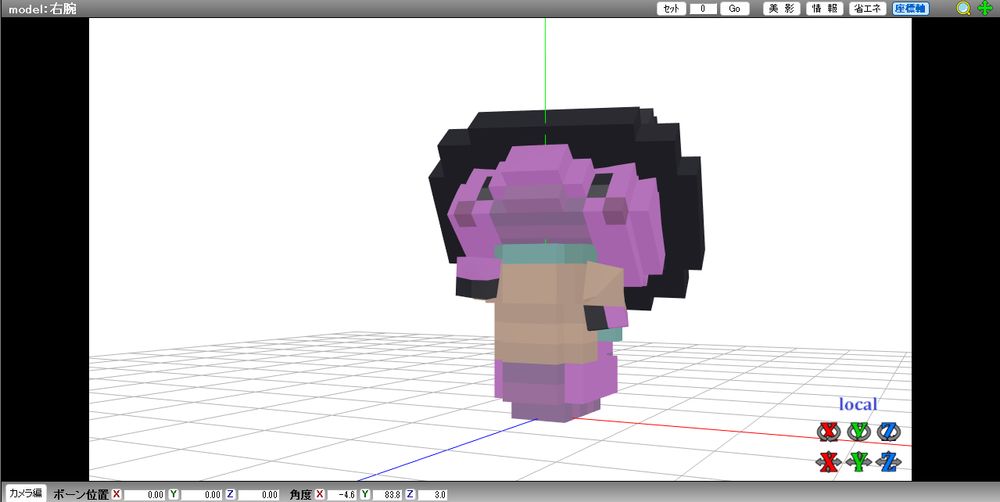Click the red X move icon
This screenshot has width=1000, height=502.
click(x=829, y=461)
